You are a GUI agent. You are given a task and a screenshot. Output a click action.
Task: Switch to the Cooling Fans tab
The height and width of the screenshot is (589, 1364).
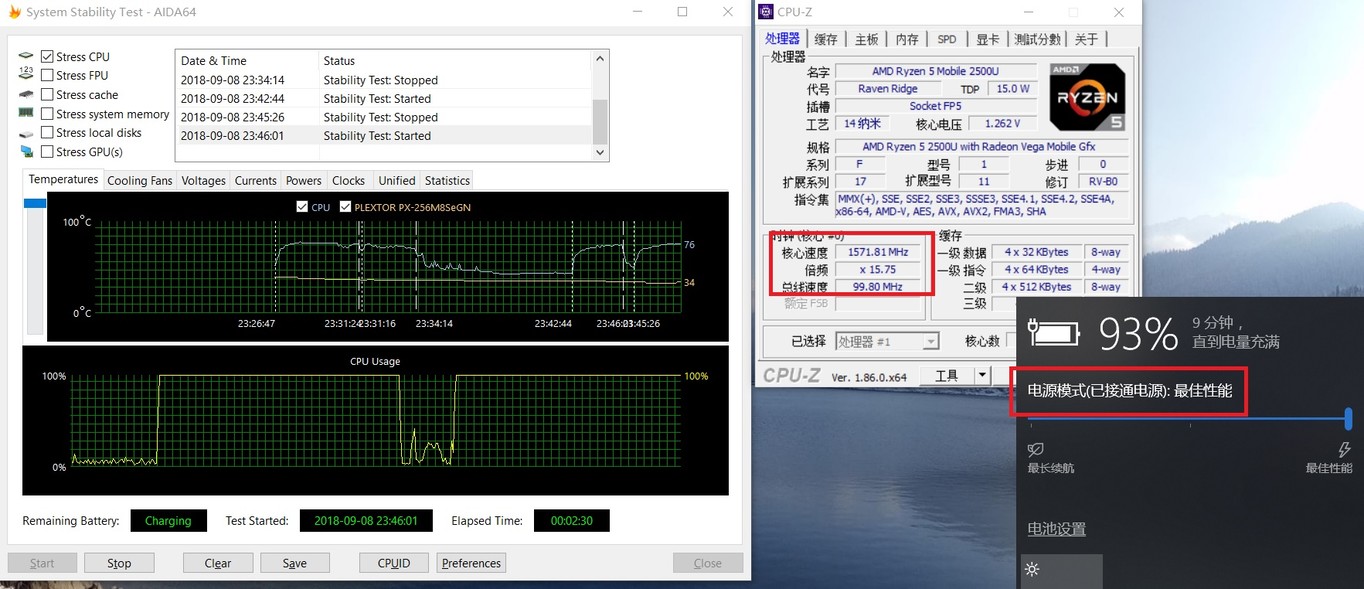click(x=139, y=181)
